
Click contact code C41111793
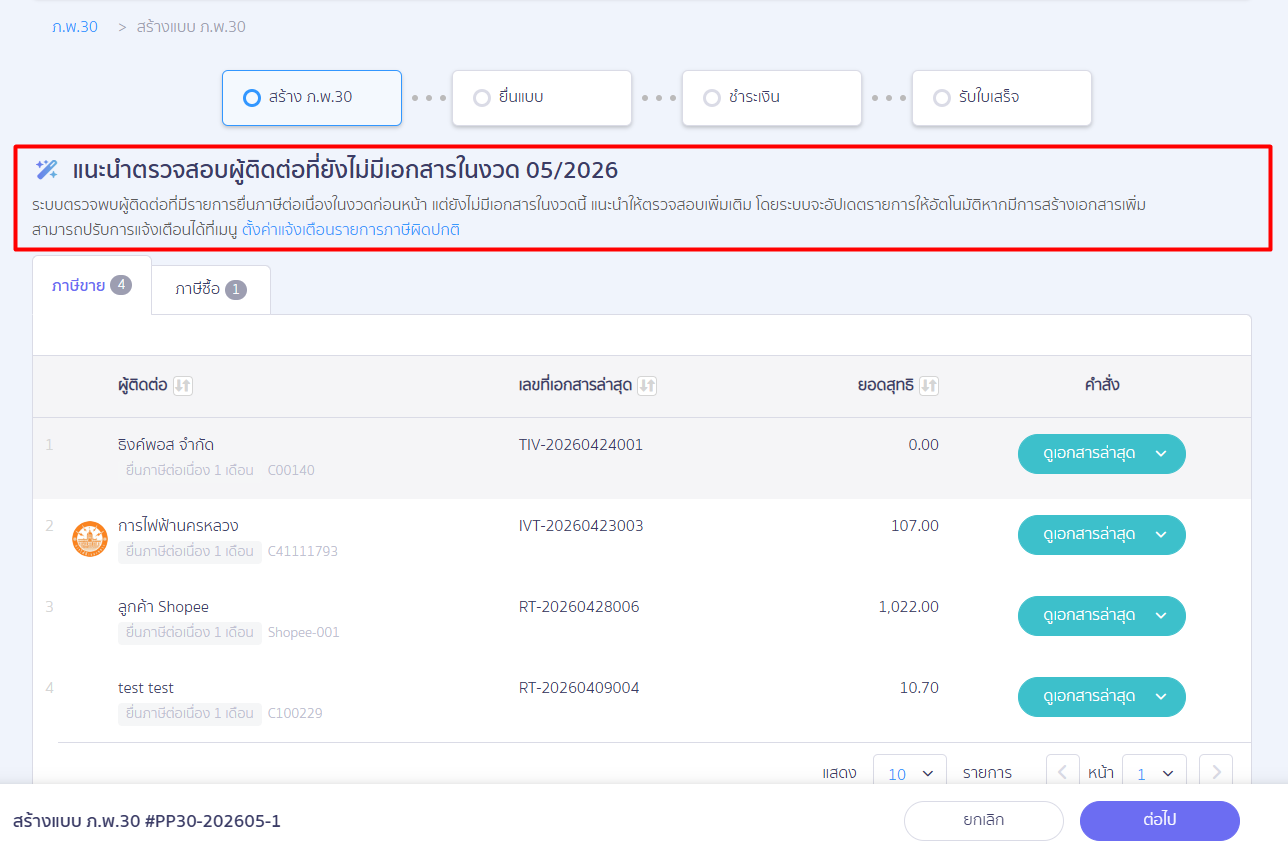[x=303, y=551]
